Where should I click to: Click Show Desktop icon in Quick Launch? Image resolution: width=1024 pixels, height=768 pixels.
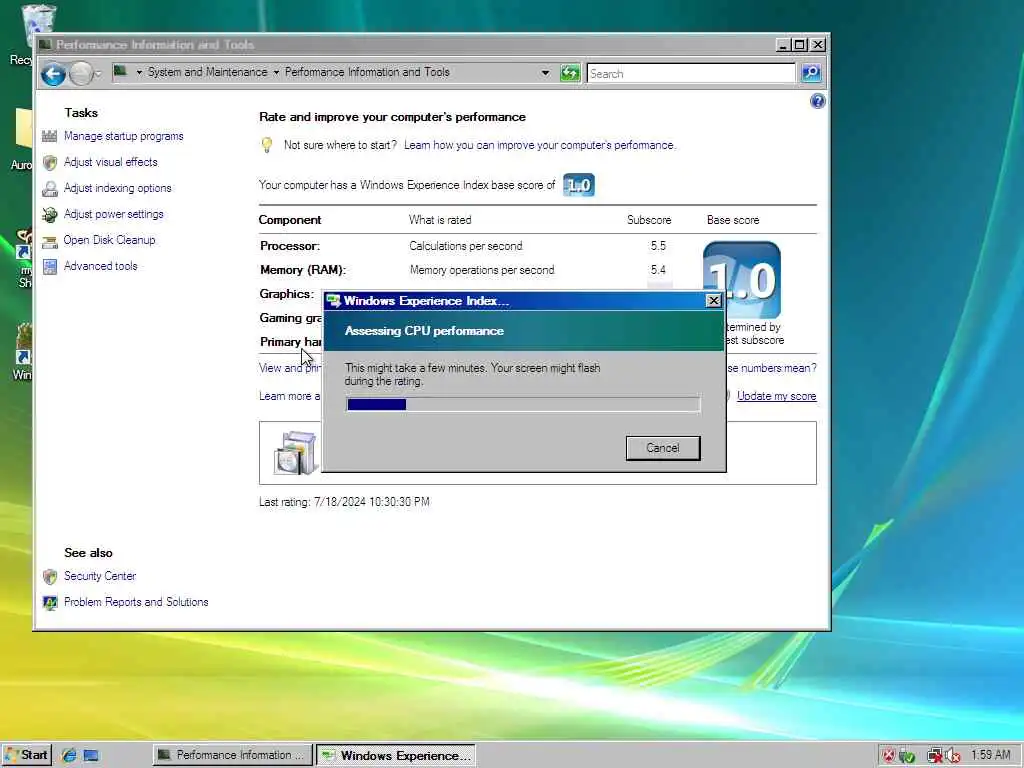coord(91,756)
